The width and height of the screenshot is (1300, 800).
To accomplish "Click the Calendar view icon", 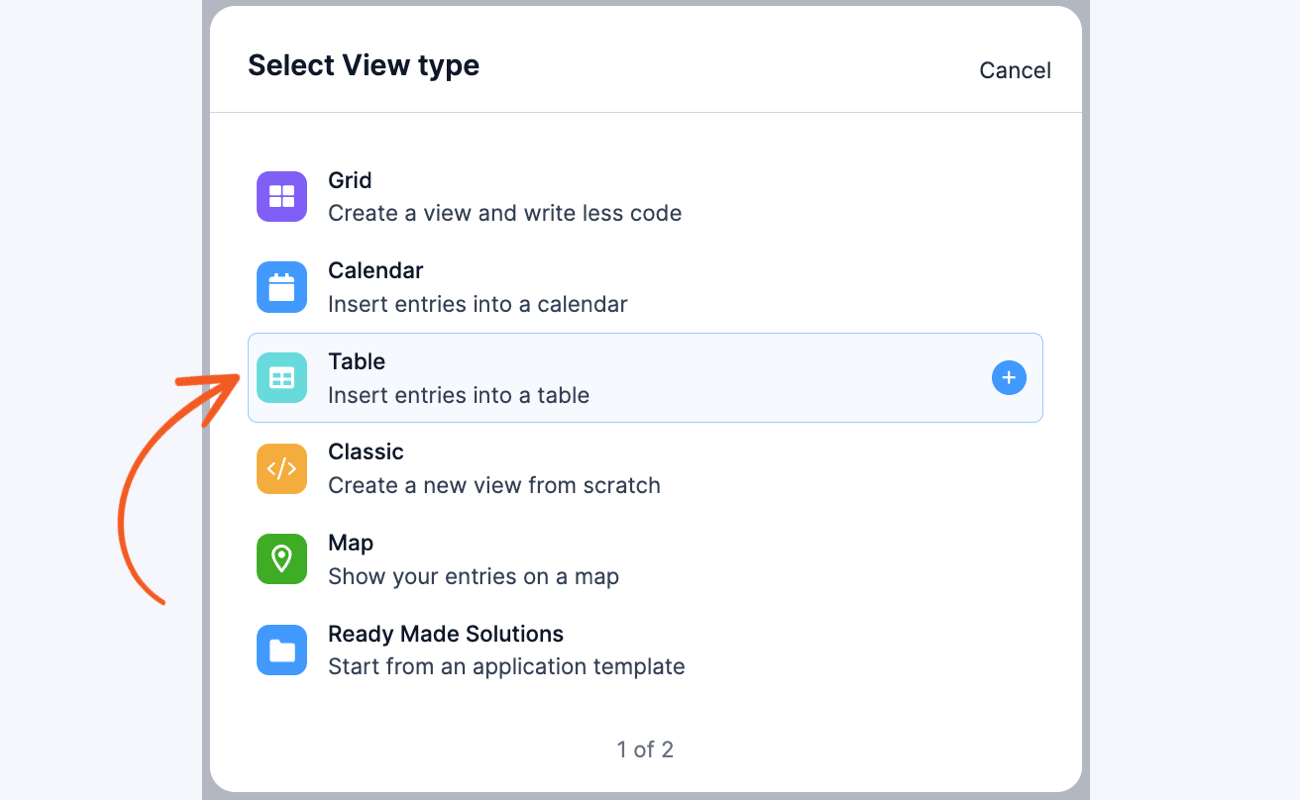I will coord(281,287).
